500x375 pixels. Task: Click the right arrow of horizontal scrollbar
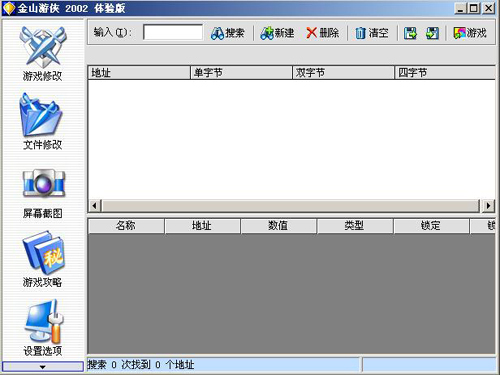tap(489, 206)
